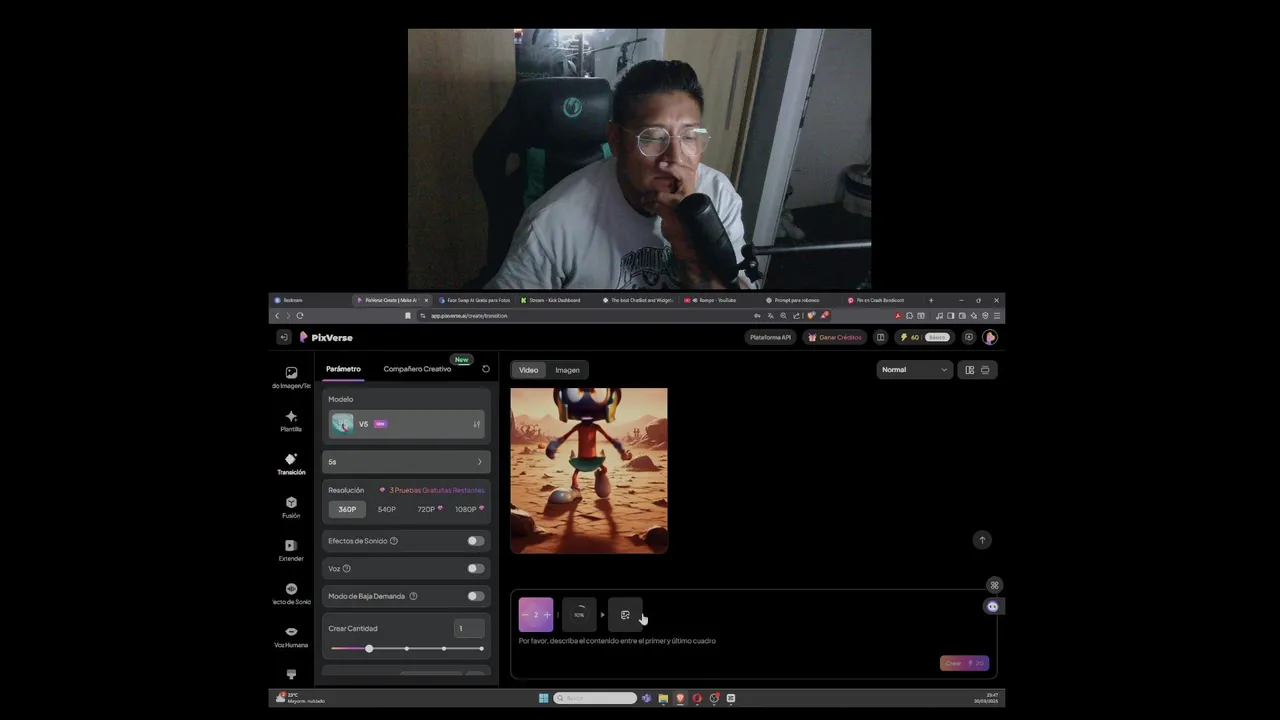Select the 720P resolution option
The width and height of the screenshot is (1280, 720).
tap(428, 509)
